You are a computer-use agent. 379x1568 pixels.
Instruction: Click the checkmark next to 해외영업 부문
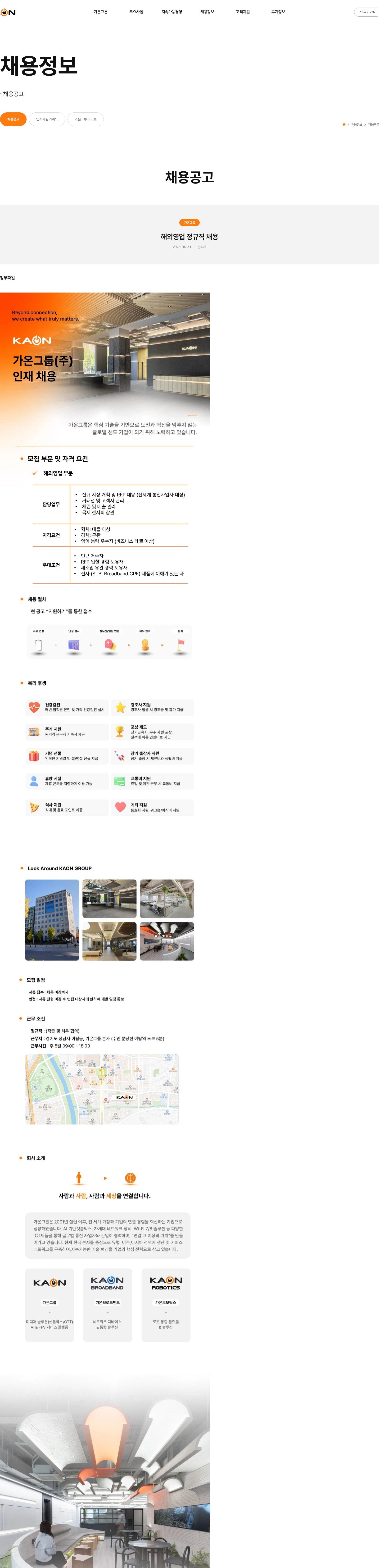[x=35, y=473]
